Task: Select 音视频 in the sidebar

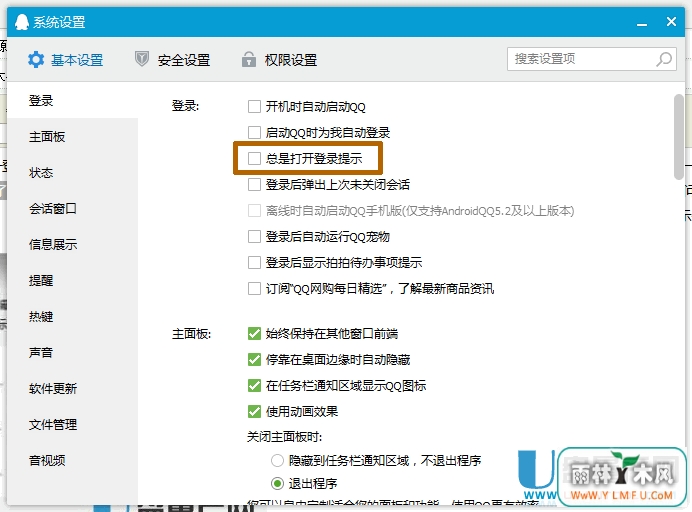Action: (72, 460)
